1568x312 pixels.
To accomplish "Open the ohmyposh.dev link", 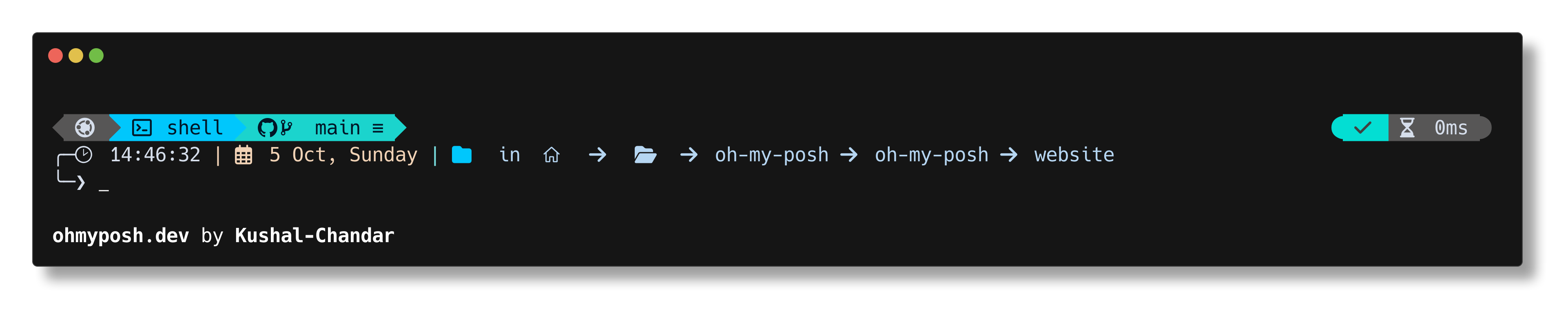I will tap(120, 235).
